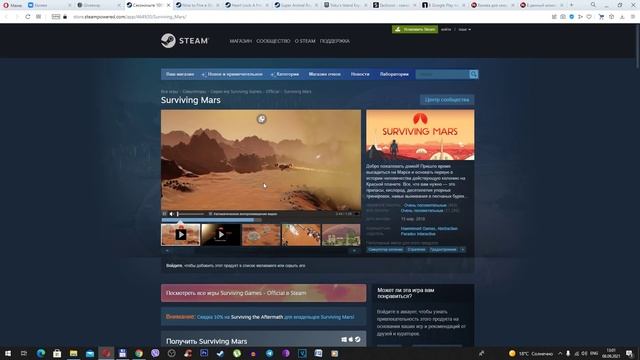Toggle fullscreen for the trailer
640x360 pixels.
[357, 214]
